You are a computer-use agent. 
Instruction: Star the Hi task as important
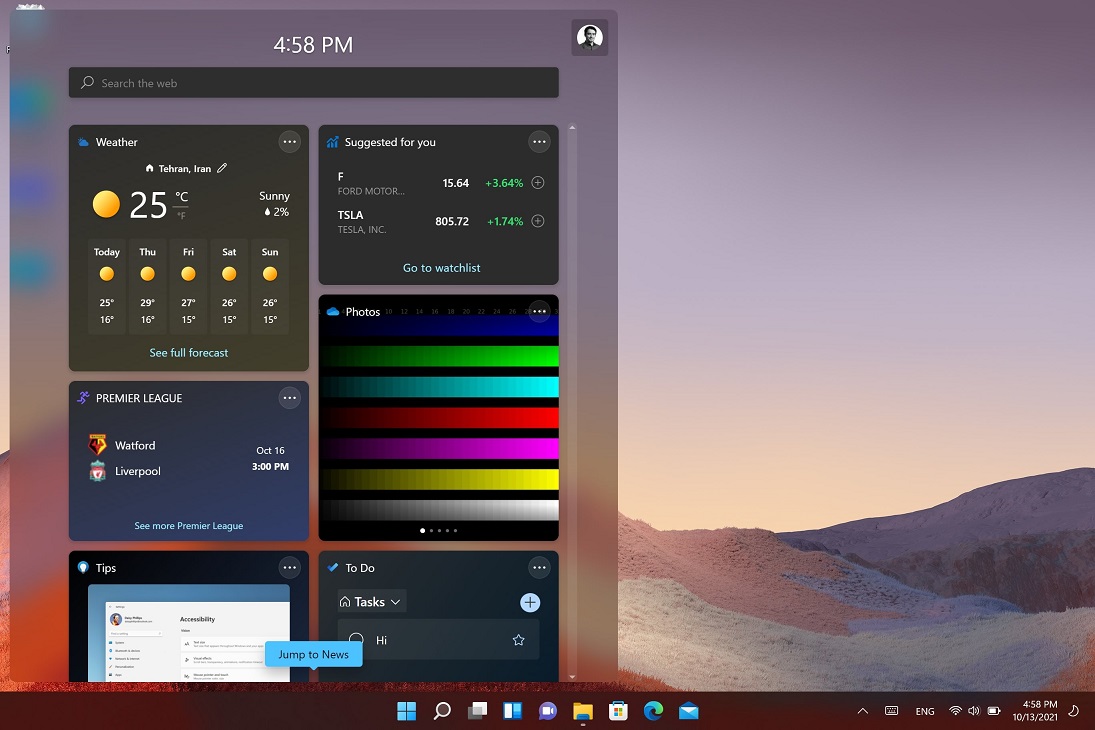[x=518, y=640]
